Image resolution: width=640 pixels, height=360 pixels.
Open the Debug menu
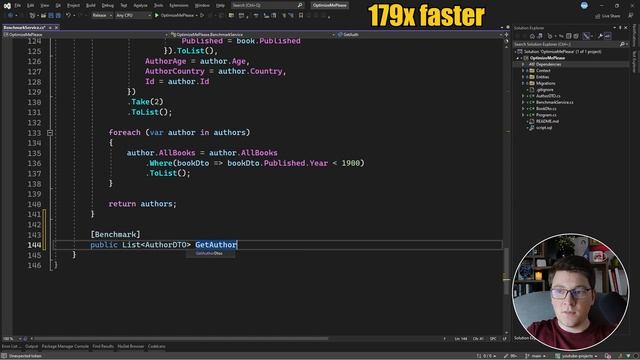[108, 6]
